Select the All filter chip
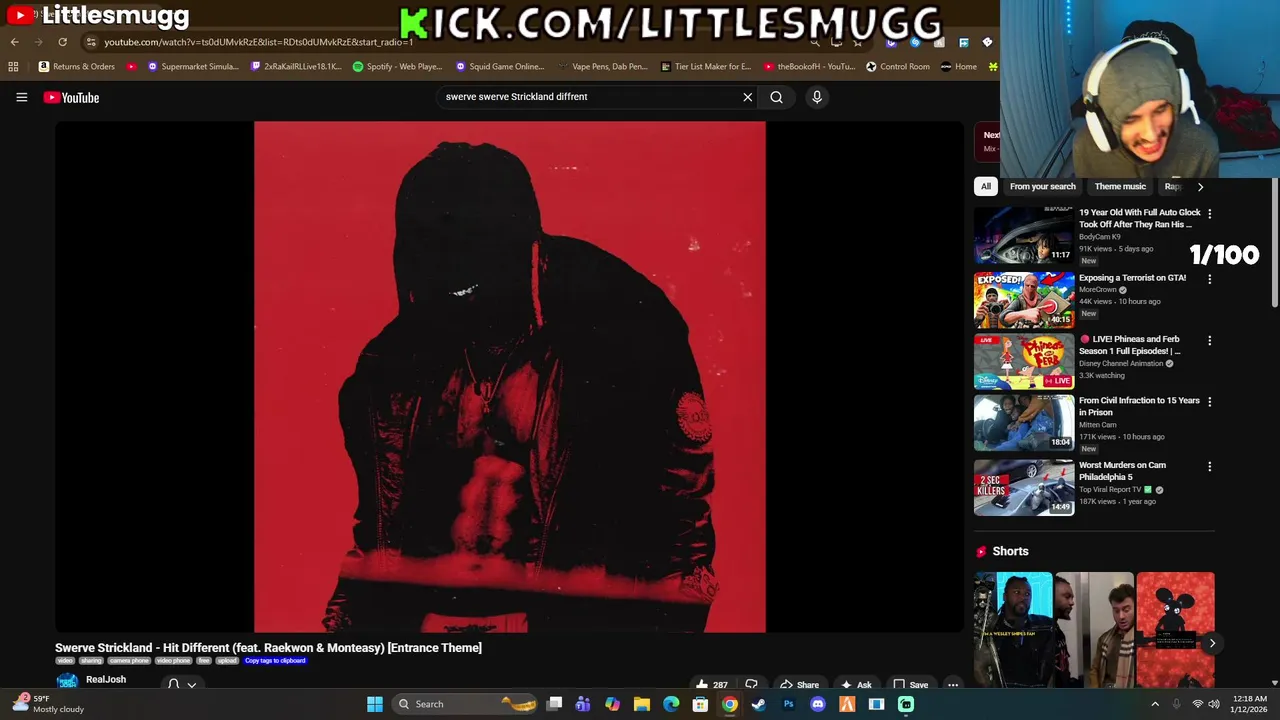This screenshot has width=1280, height=720. click(985, 186)
